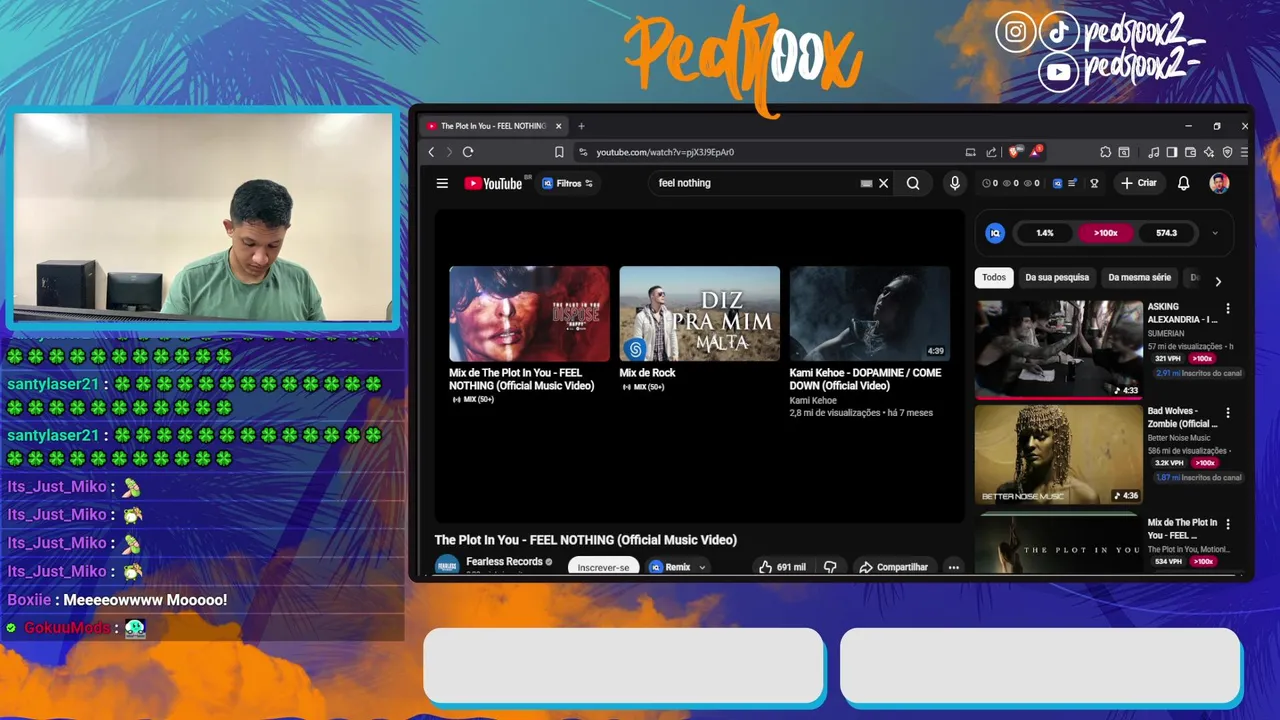Submit search with the magnifier button
Screen dimensions: 1280x720
(913, 183)
